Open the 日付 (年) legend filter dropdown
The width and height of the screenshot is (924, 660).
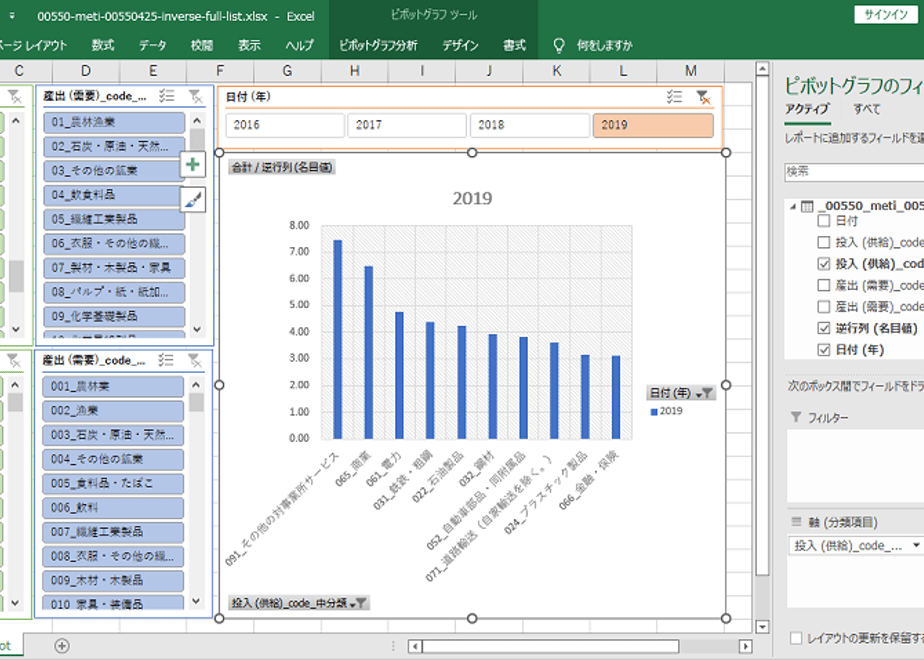click(x=681, y=393)
